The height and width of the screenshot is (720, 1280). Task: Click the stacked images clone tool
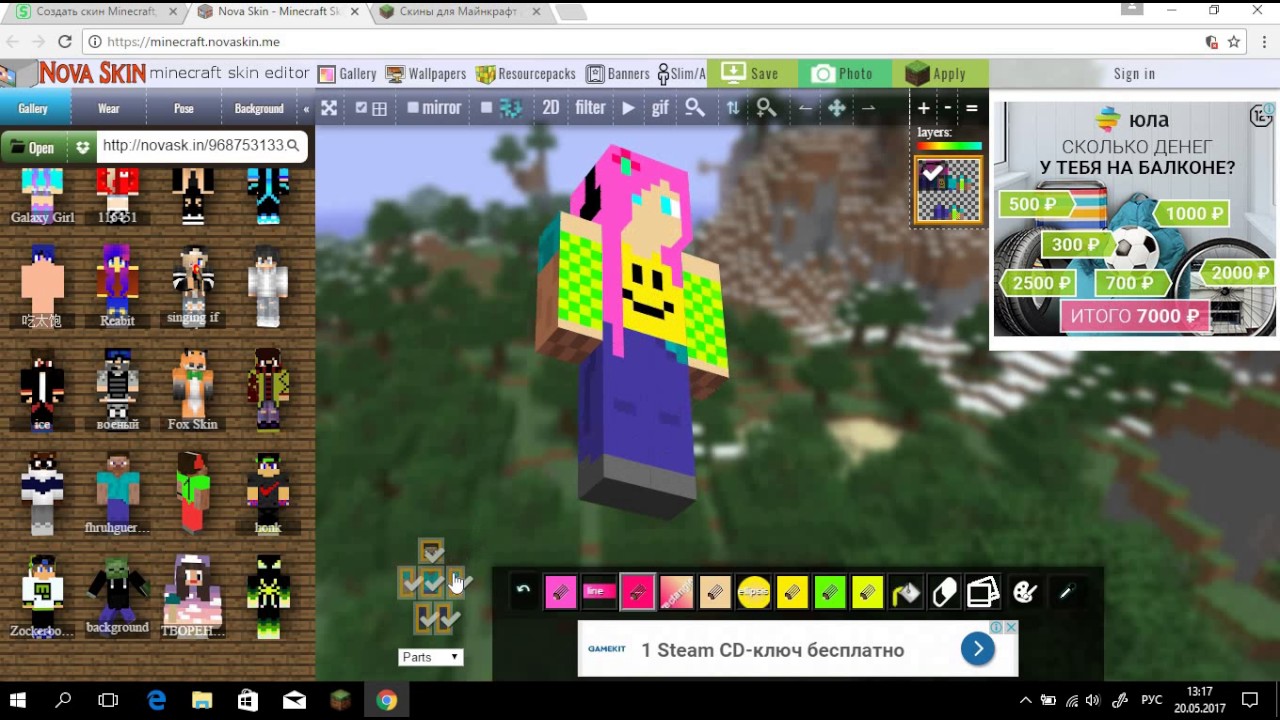(983, 593)
